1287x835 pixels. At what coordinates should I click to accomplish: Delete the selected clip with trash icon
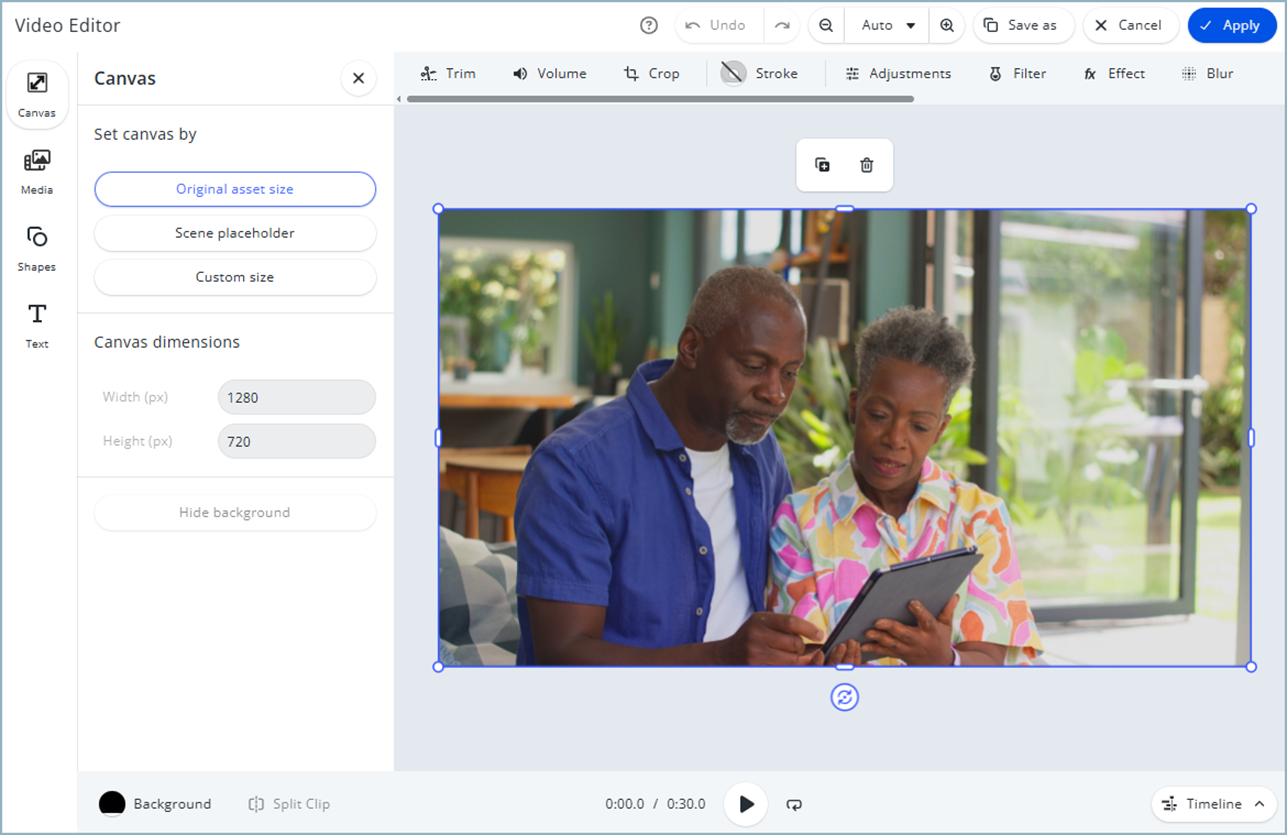coord(867,165)
